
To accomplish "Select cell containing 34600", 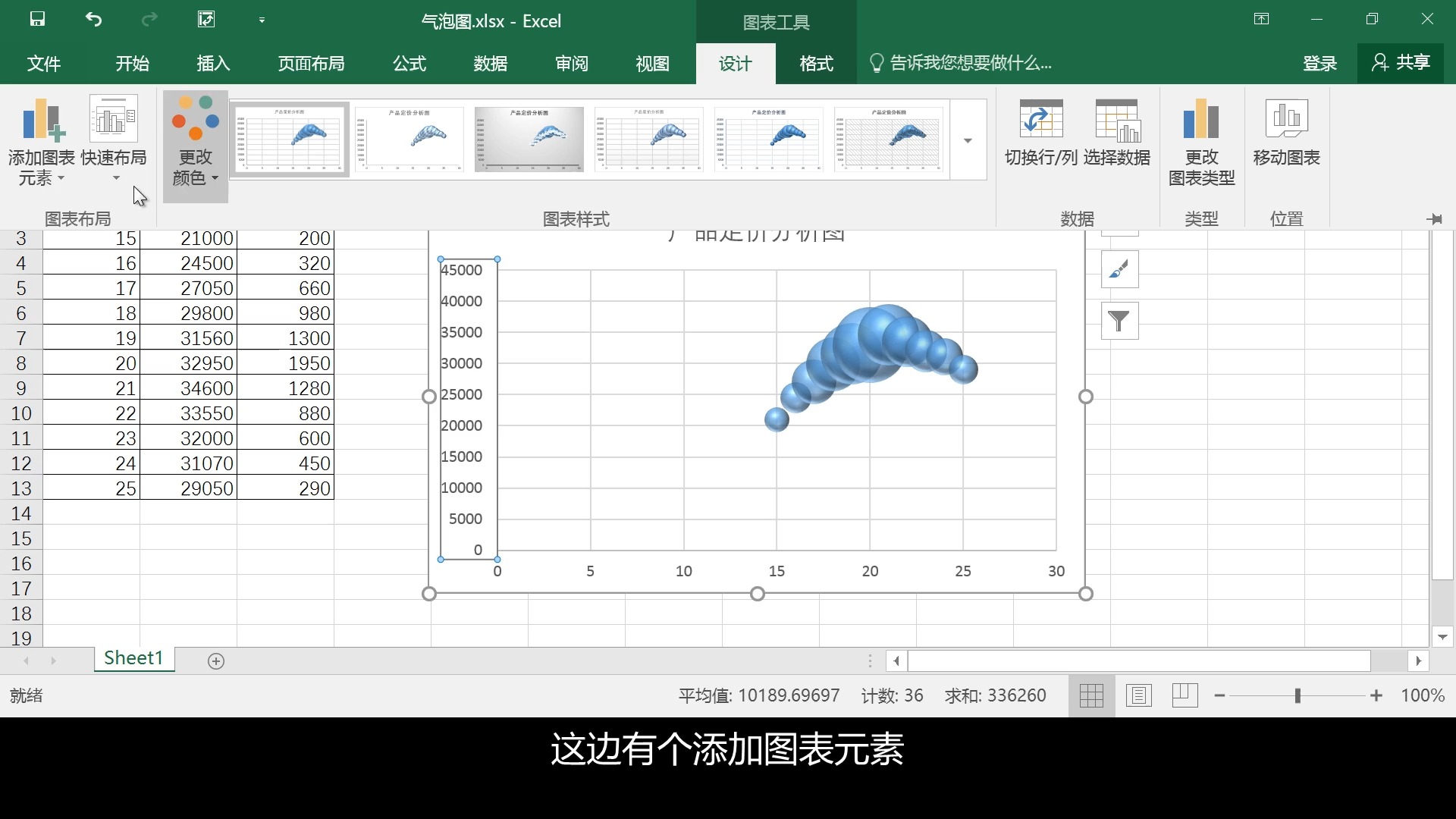I will click(x=189, y=388).
